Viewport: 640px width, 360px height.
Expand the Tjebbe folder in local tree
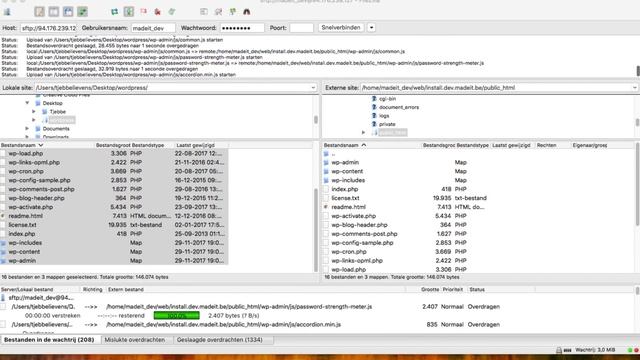(x=34, y=111)
